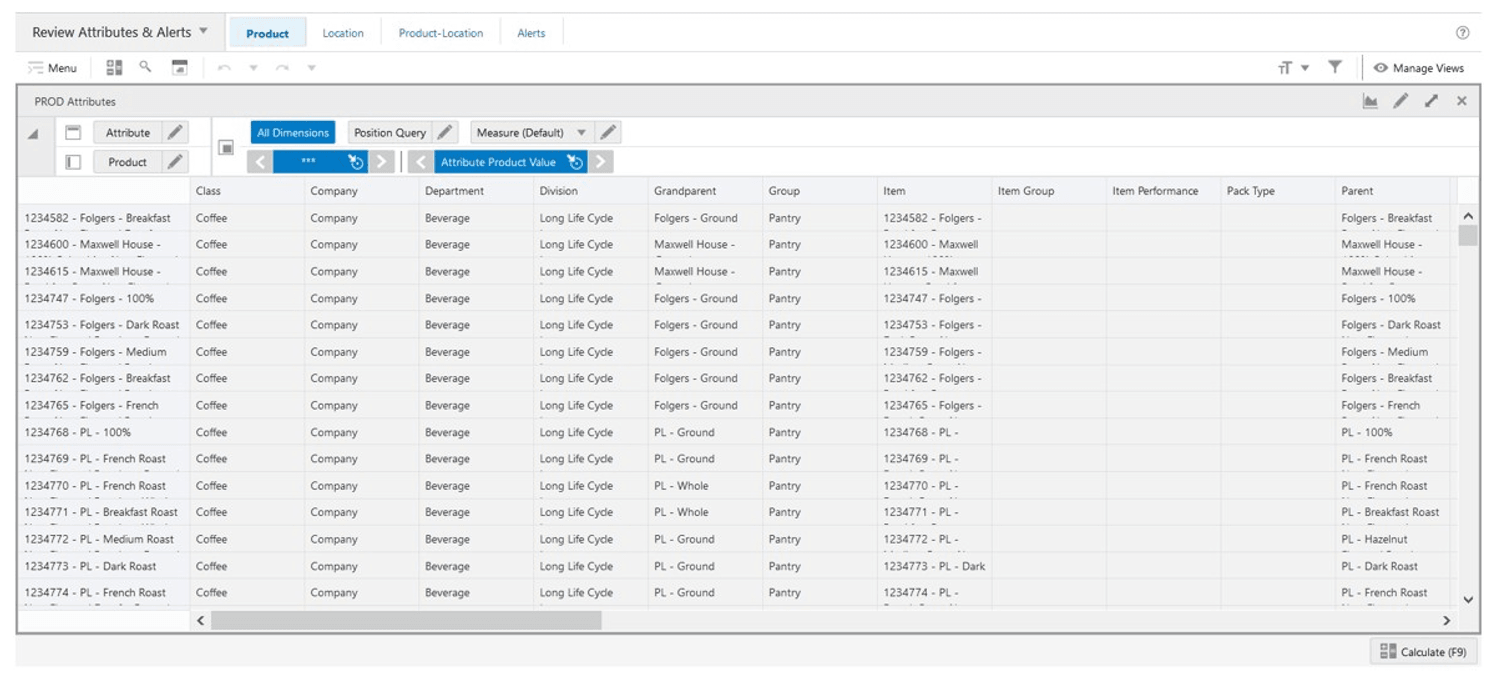Image resolution: width=1492 pixels, height=678 pixels.
Task: Toggle Manage Views visibility with the eye icon
Action: [x=1381, y=68]
